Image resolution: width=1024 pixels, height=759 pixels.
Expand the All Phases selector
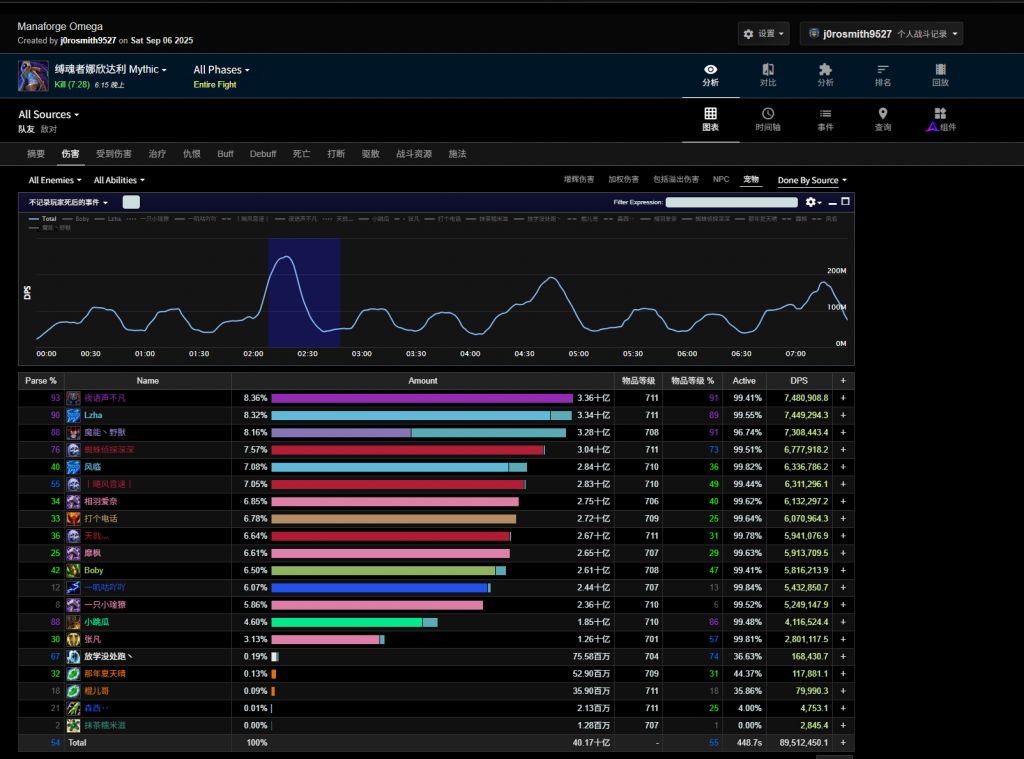point(221,70)
